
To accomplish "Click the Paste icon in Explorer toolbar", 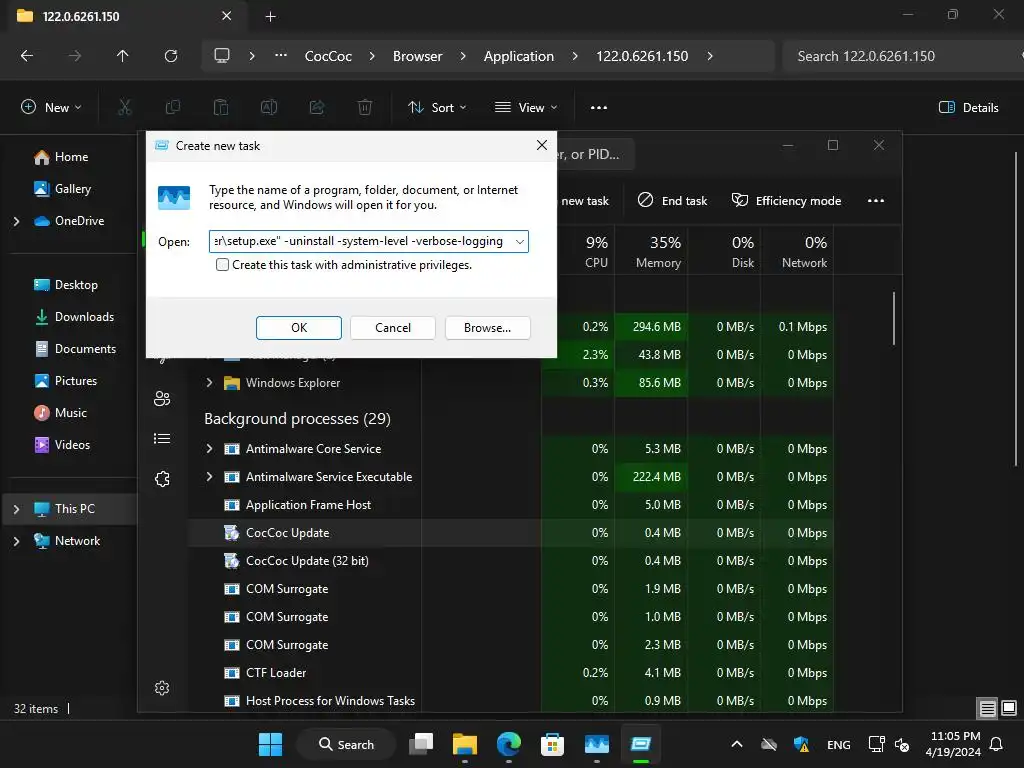I will [x=221, y=107].
